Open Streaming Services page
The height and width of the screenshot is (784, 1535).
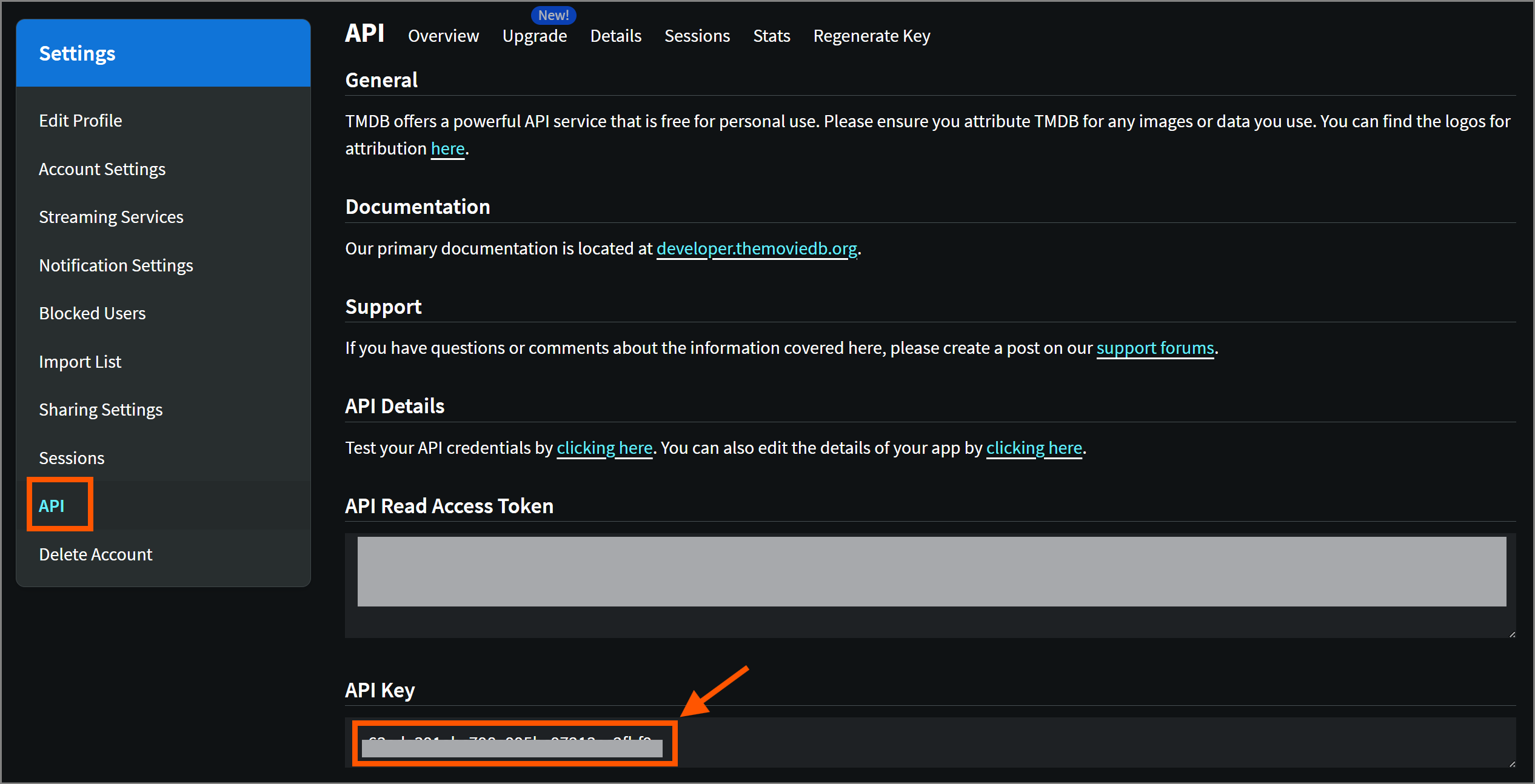coord(111,217)
